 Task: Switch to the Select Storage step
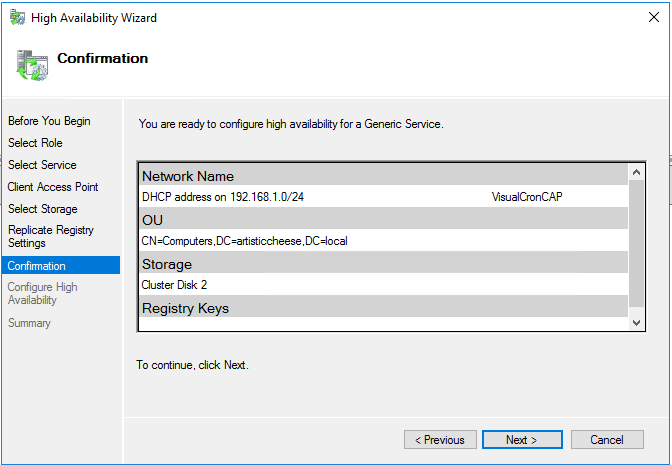[43, 209]
